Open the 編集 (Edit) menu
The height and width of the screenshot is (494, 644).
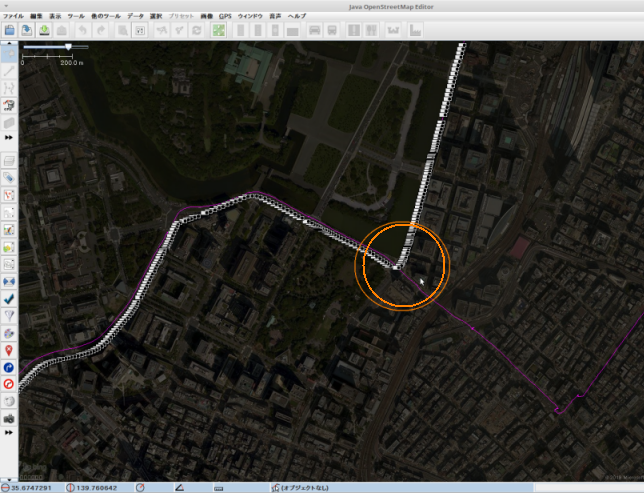(36, 16)
